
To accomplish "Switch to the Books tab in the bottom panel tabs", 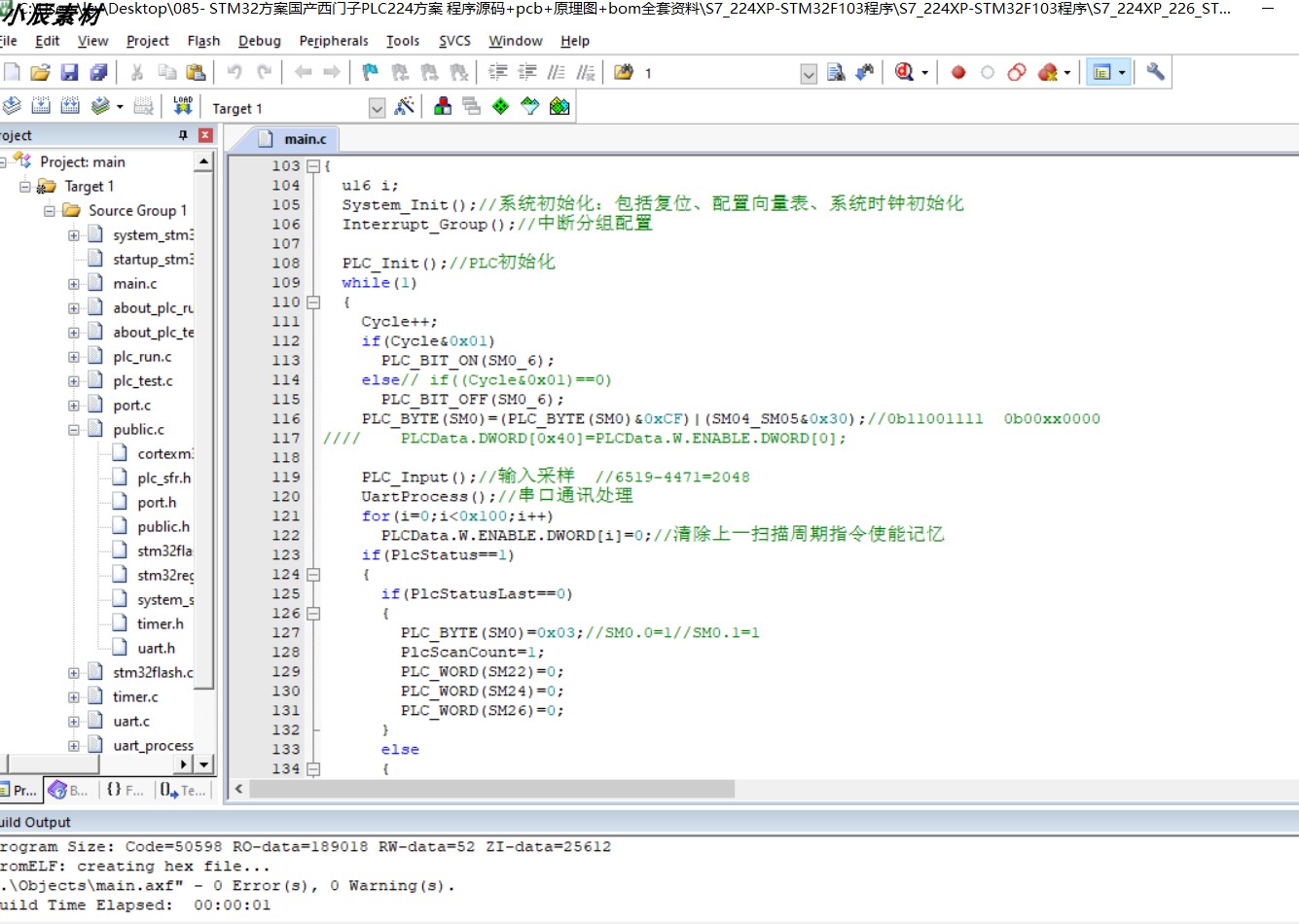I will click(68, 790).
